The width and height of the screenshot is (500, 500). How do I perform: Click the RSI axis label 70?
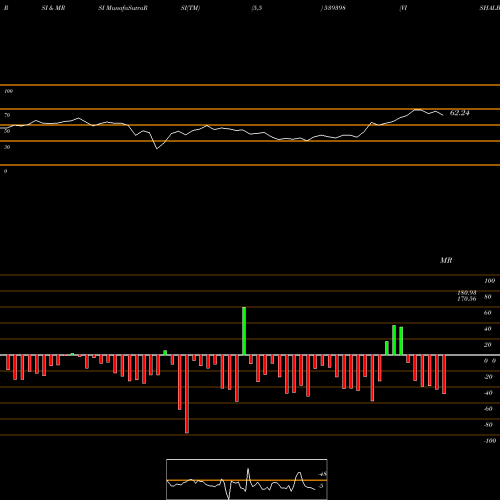point(7,115)
